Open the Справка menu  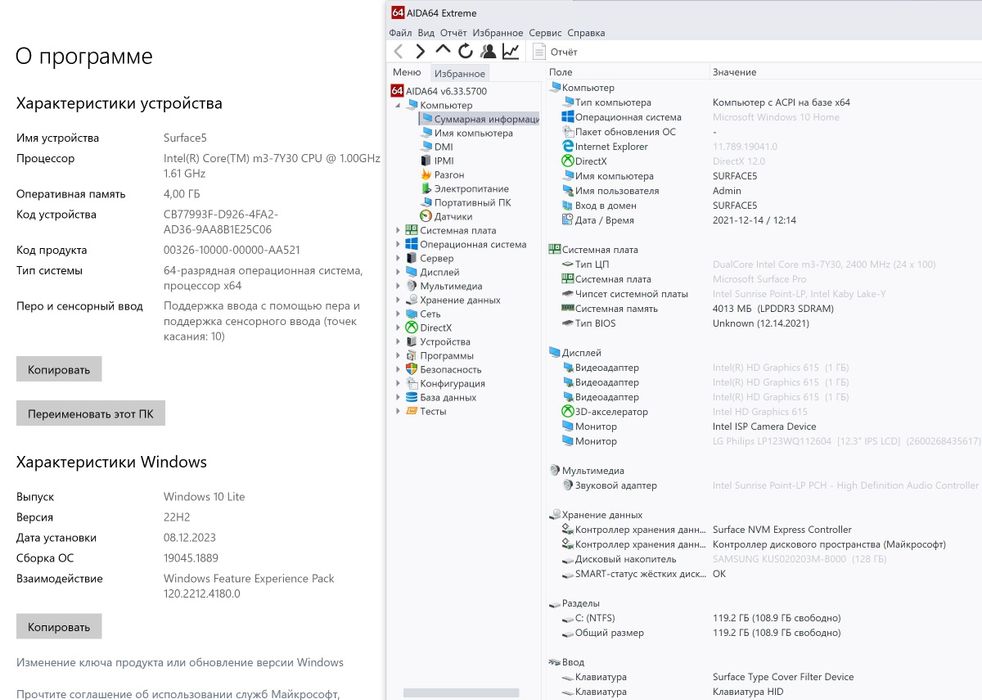[x=586, y=33]
